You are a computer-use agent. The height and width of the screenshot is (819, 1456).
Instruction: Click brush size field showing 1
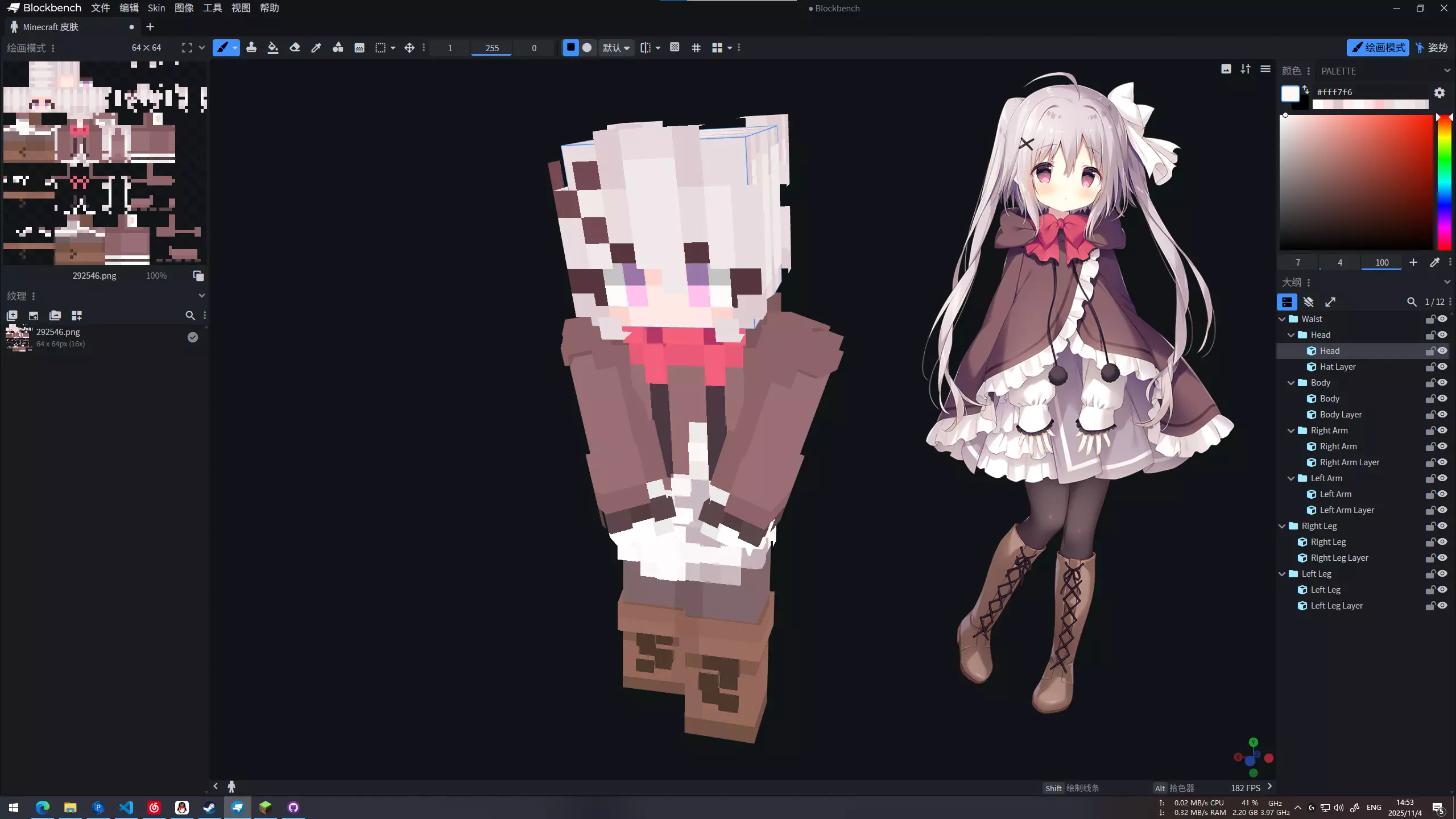tap(450, 48)
